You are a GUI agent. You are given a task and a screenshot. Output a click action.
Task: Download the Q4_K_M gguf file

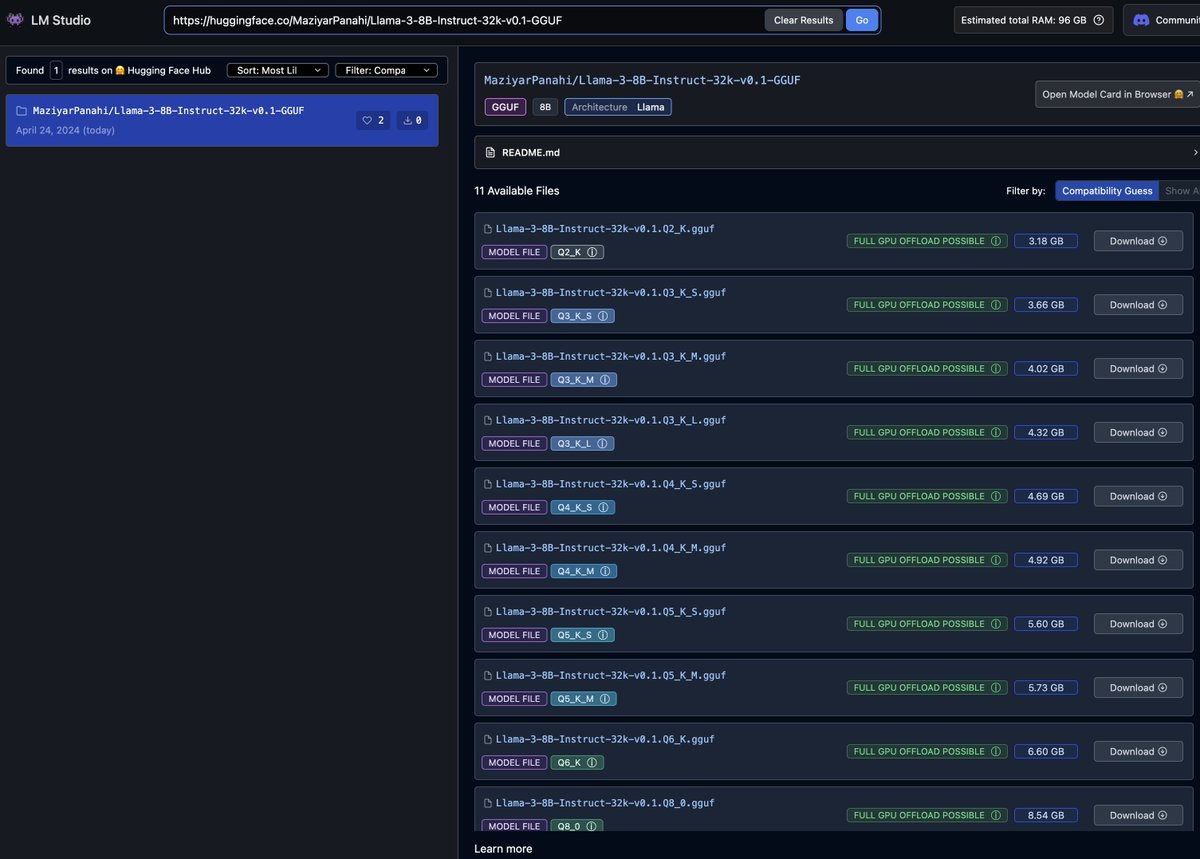(1138, 560)
